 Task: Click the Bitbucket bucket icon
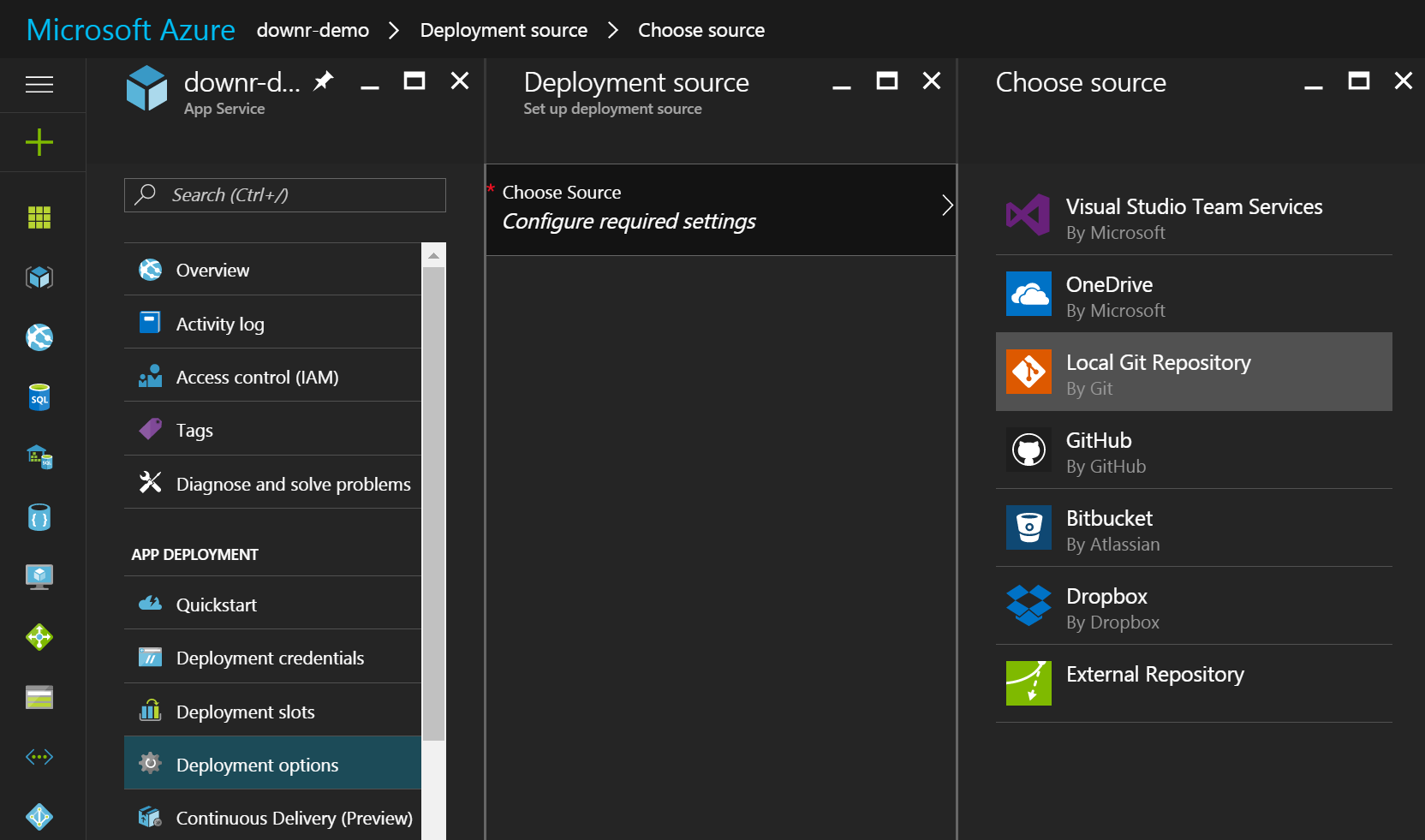coord(1029,527)
